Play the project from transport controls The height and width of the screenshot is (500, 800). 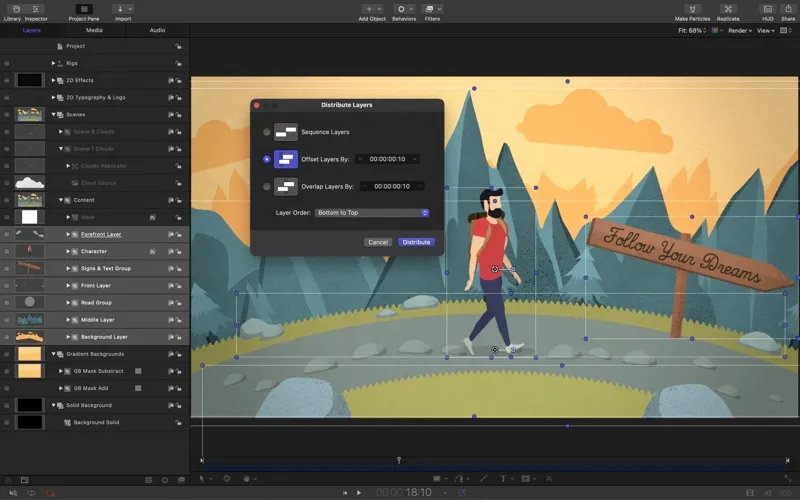pos(359,493)
